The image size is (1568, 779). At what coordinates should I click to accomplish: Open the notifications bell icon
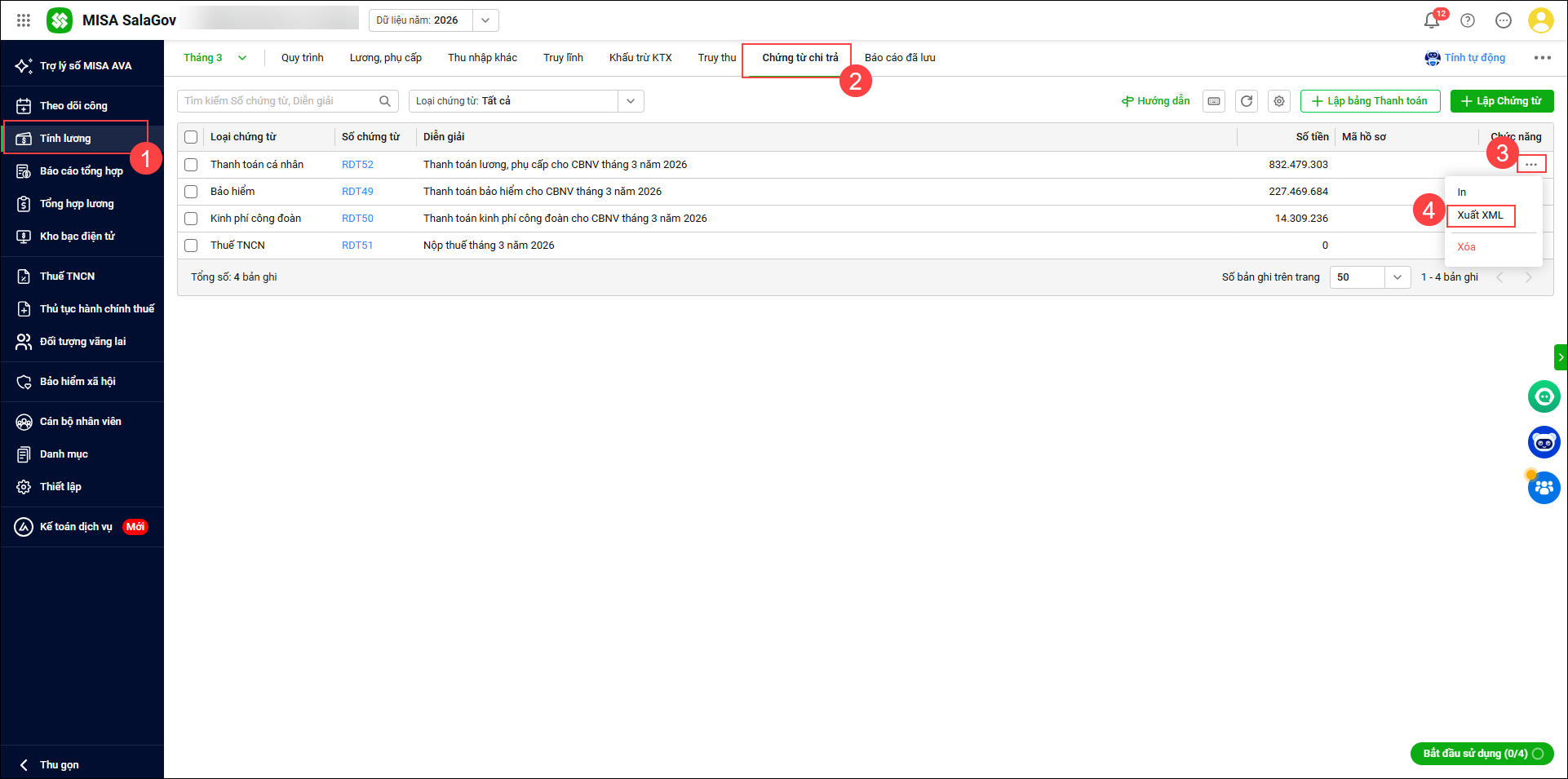click(x=1431, y=20)
